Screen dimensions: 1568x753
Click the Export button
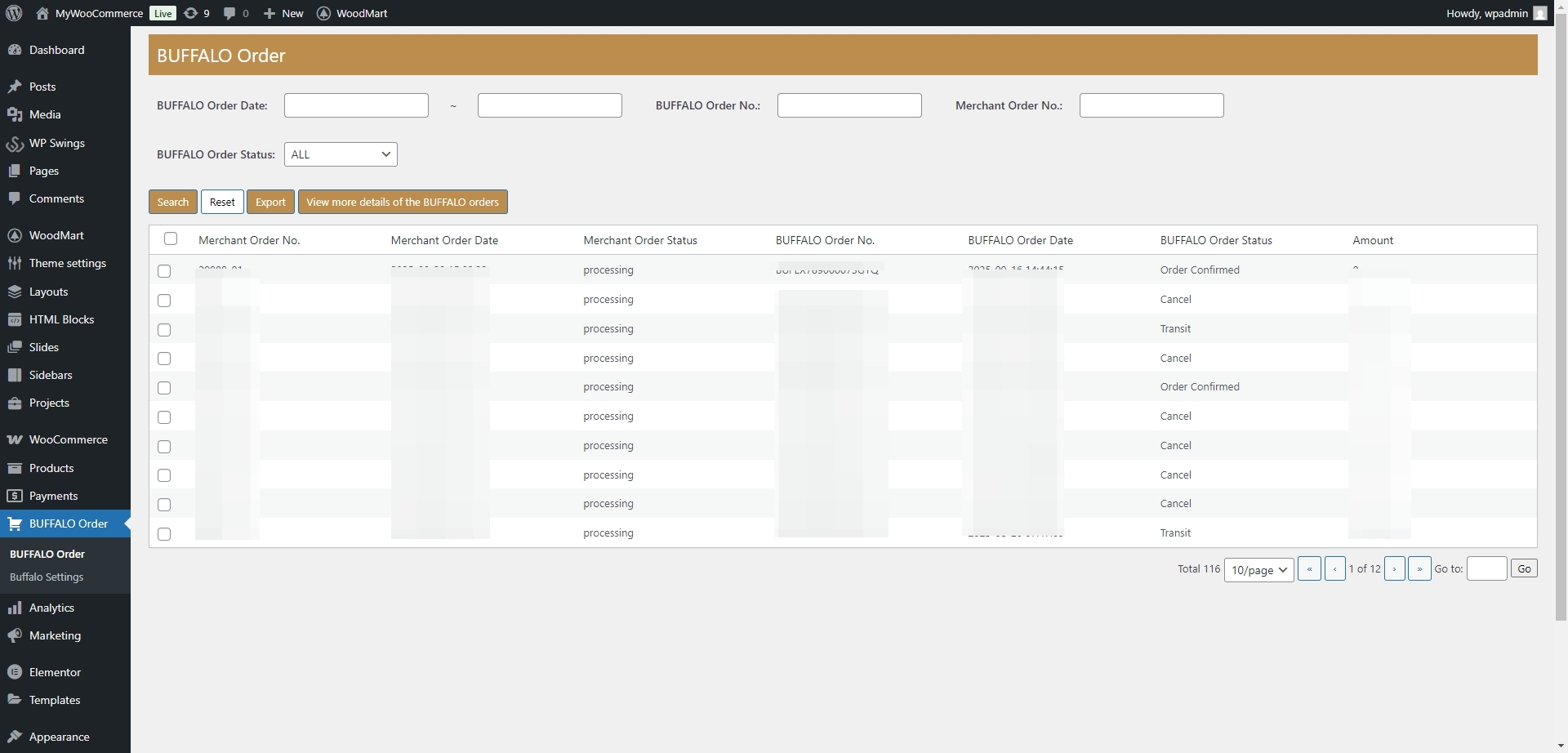click(270, 202)
